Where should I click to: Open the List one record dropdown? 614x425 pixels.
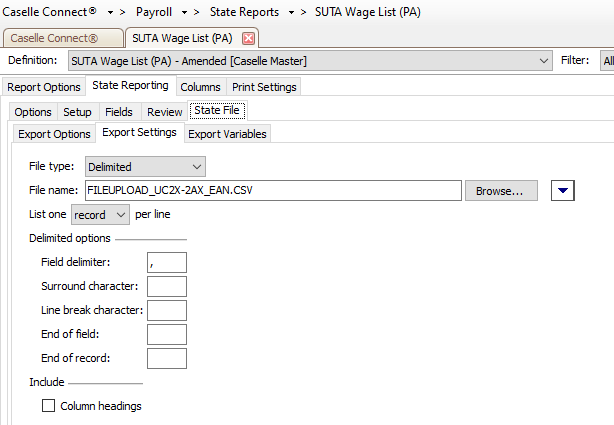click(101, 215)
